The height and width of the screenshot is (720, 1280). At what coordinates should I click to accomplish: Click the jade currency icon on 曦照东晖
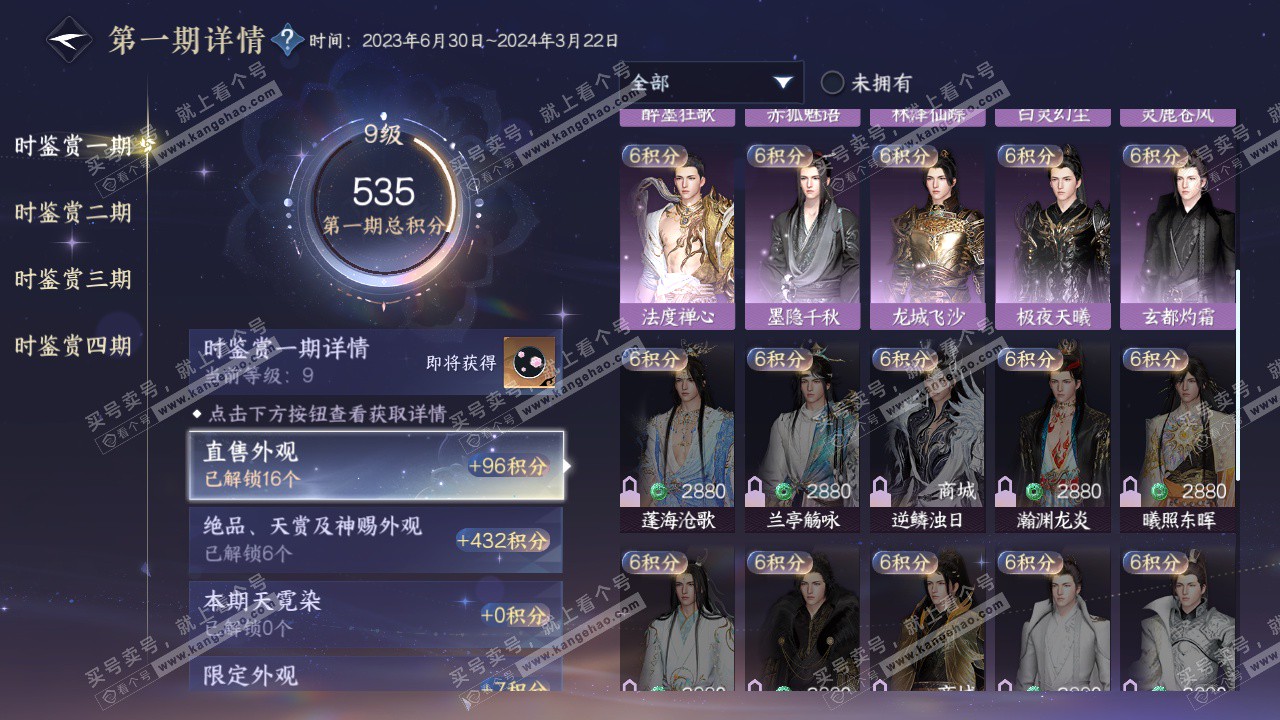tap(1160, 491)
